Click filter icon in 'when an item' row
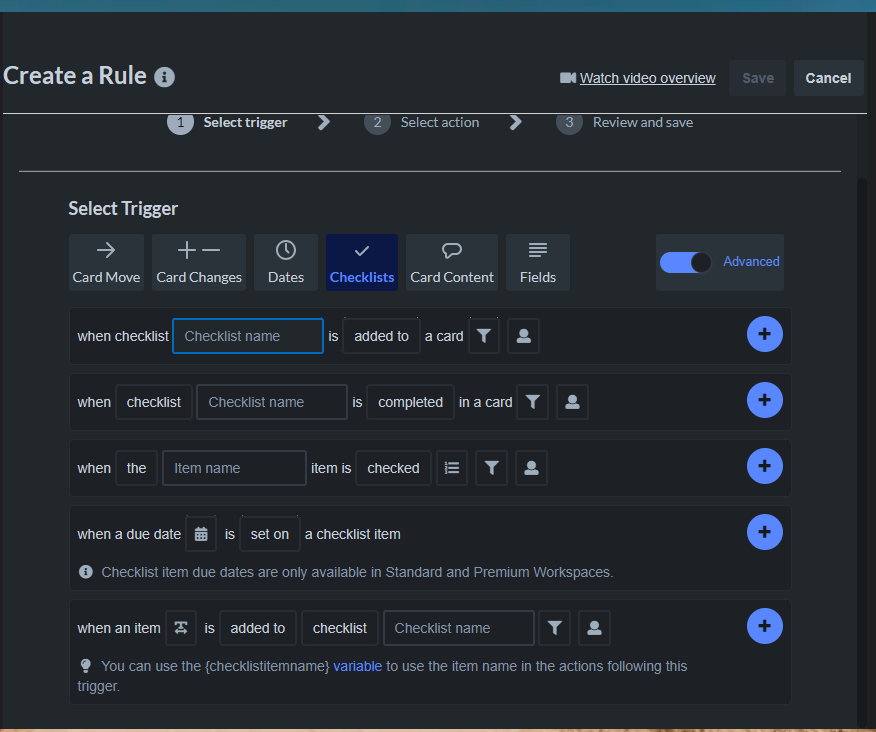 tap(554, 628)
